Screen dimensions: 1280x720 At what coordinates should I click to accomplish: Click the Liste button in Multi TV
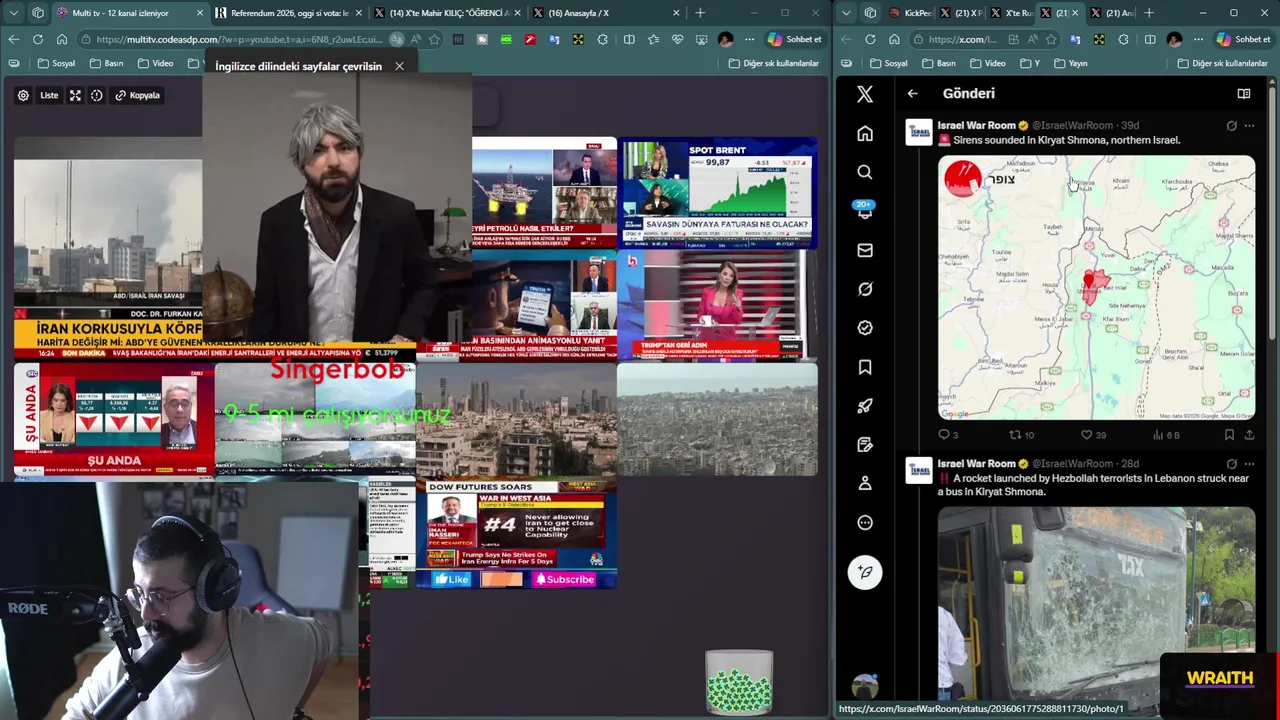point(49,95)
